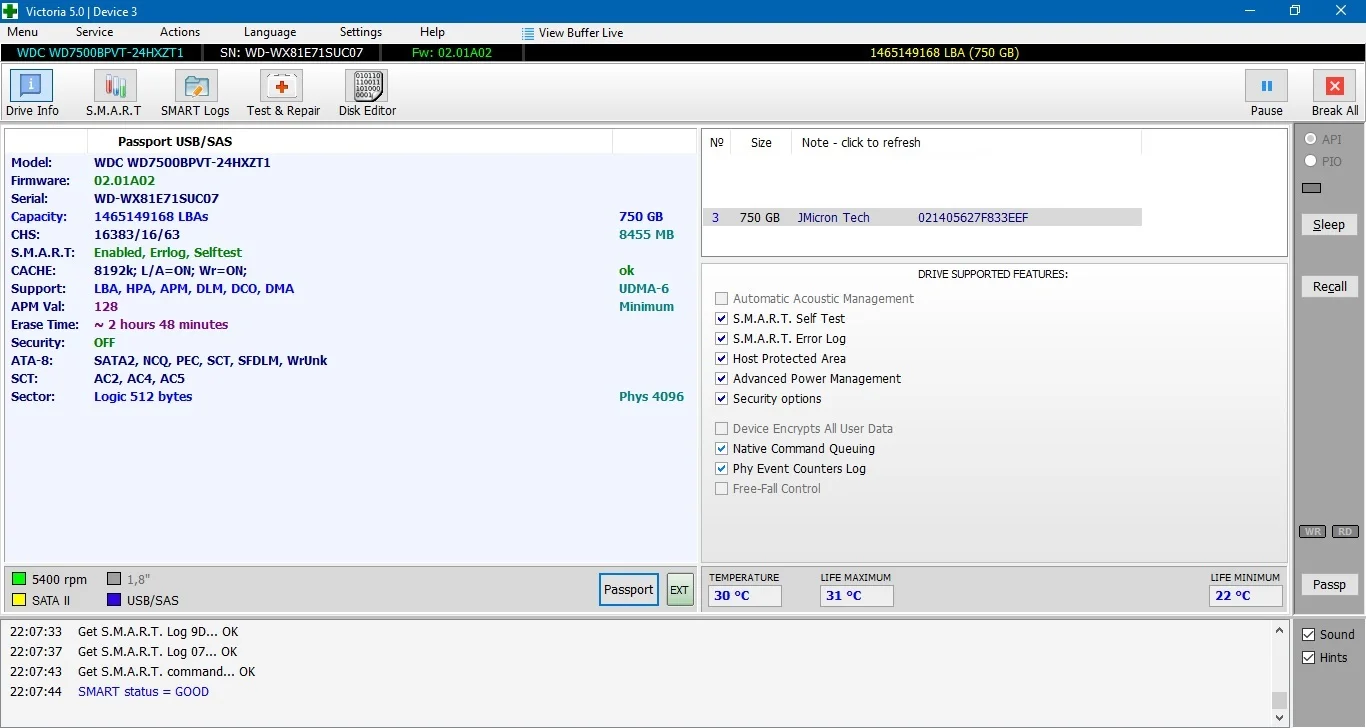This screenshot has height=728, width=1366.
Task: Click the EXT button
Action: [680, 590]
